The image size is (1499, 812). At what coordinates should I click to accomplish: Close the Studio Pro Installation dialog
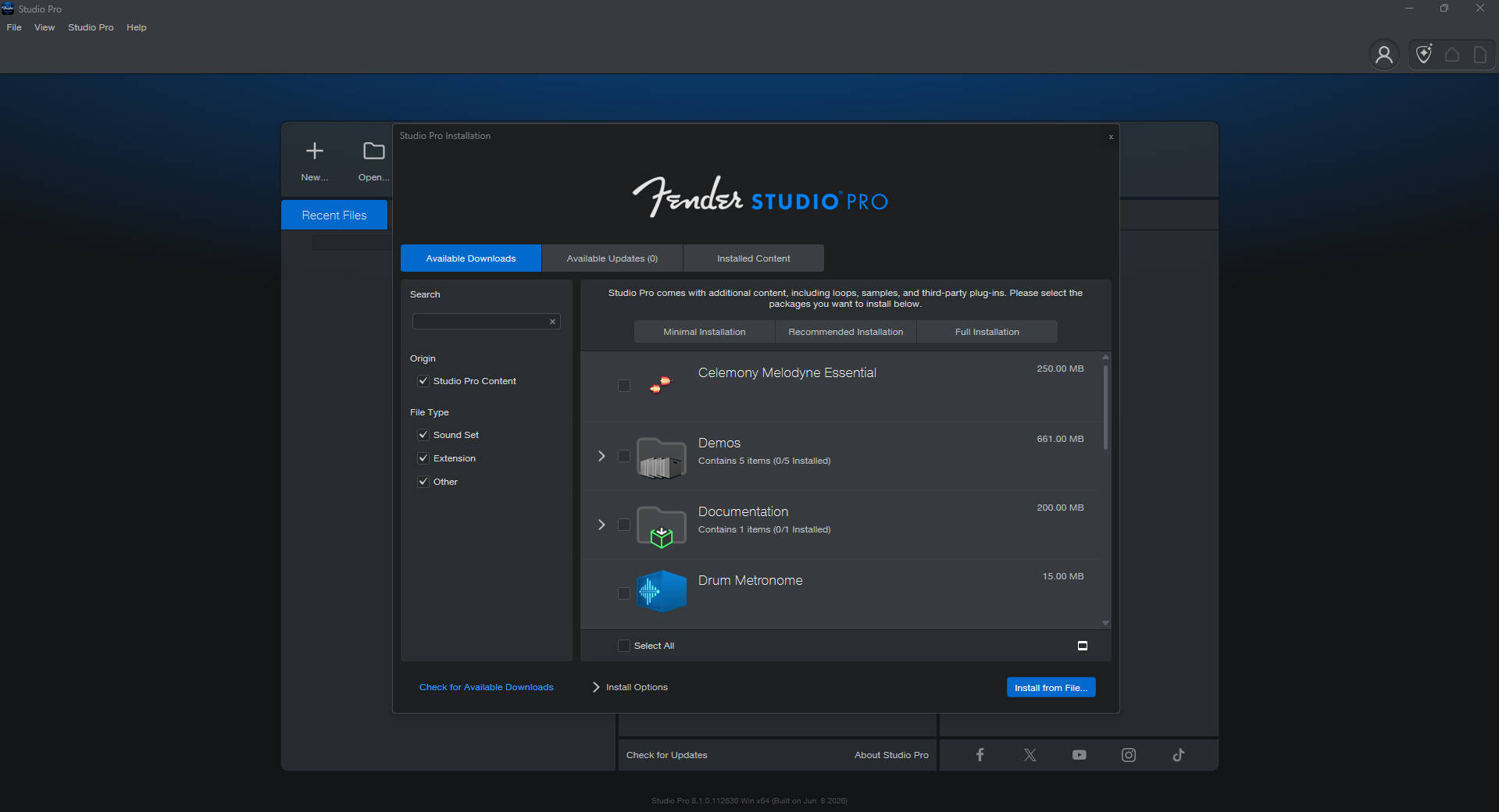[1111, 137]
